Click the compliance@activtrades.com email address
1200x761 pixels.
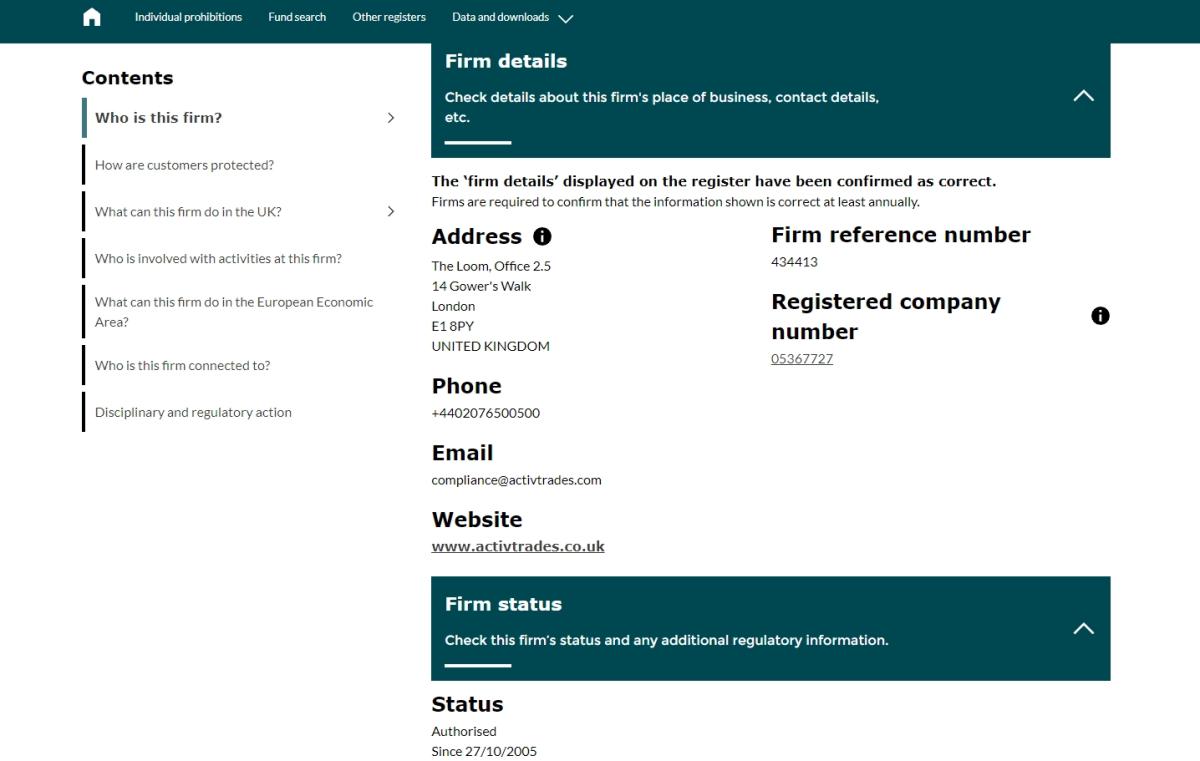coord(516,480)
